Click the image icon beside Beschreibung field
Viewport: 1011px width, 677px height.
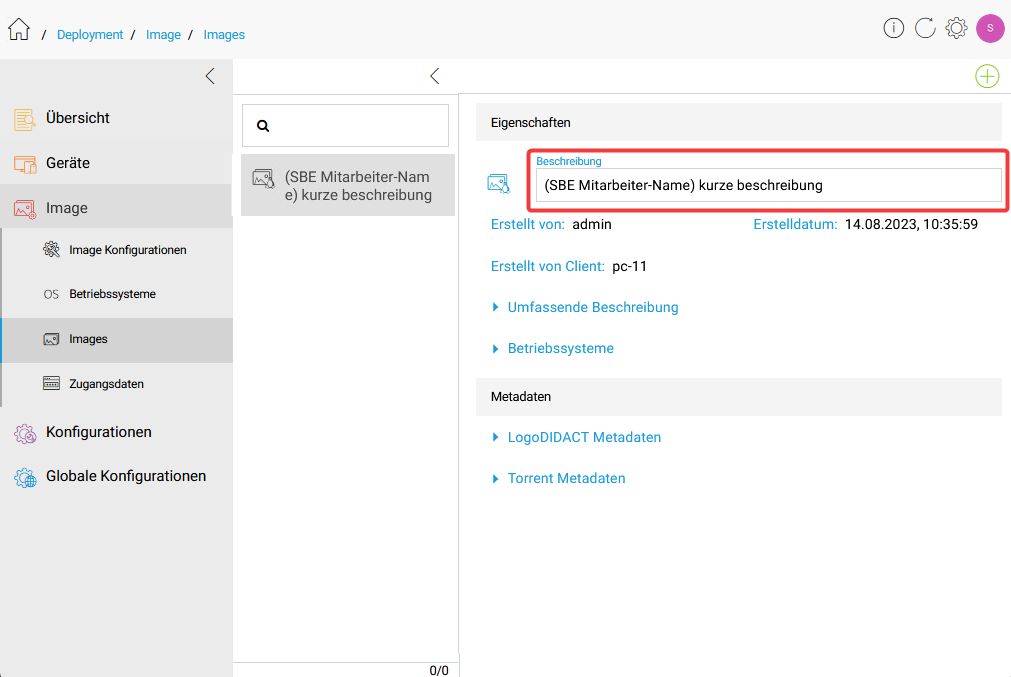point(498,183)
